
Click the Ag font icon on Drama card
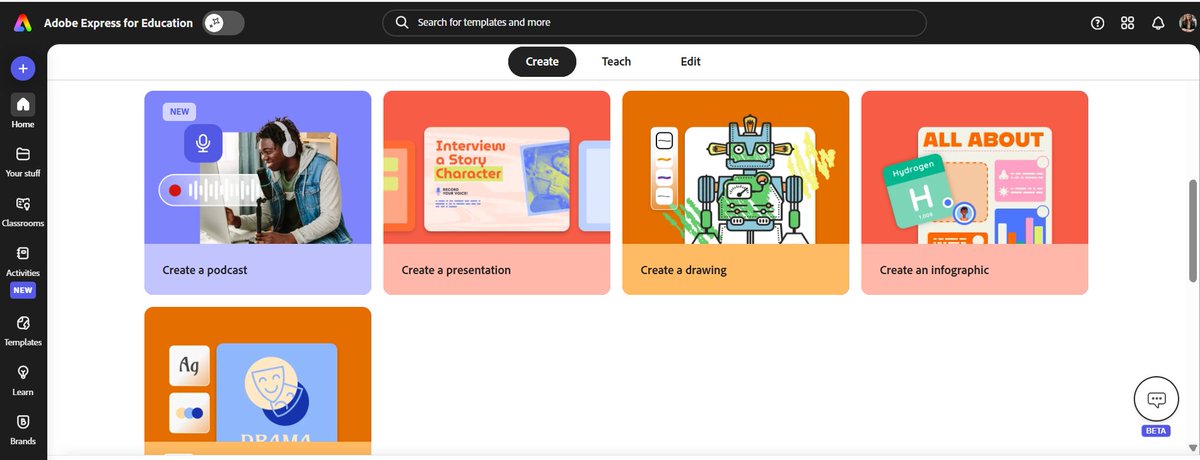tap(189, 366)
